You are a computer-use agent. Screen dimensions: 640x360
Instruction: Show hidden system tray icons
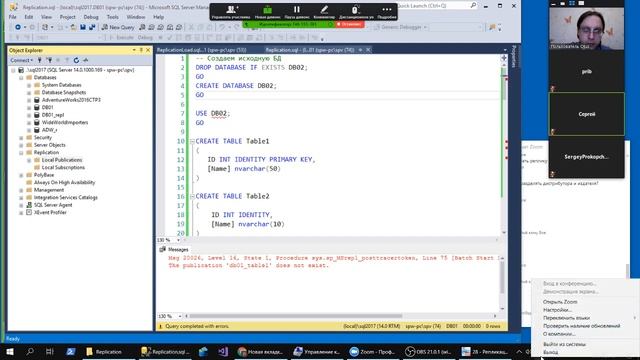[x=519, y=351]
